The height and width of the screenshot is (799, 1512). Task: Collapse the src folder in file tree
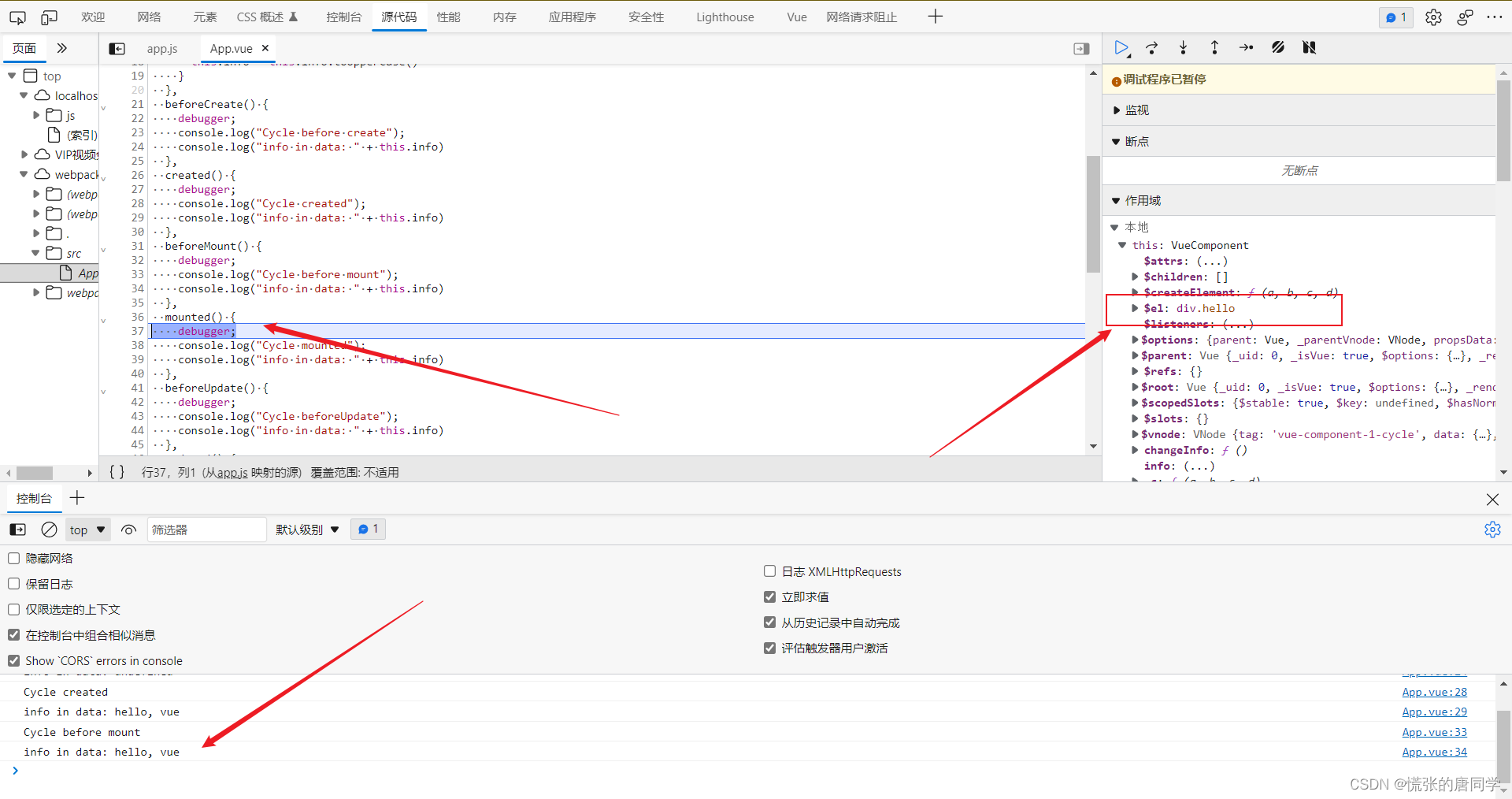click(x=35, y=253)
